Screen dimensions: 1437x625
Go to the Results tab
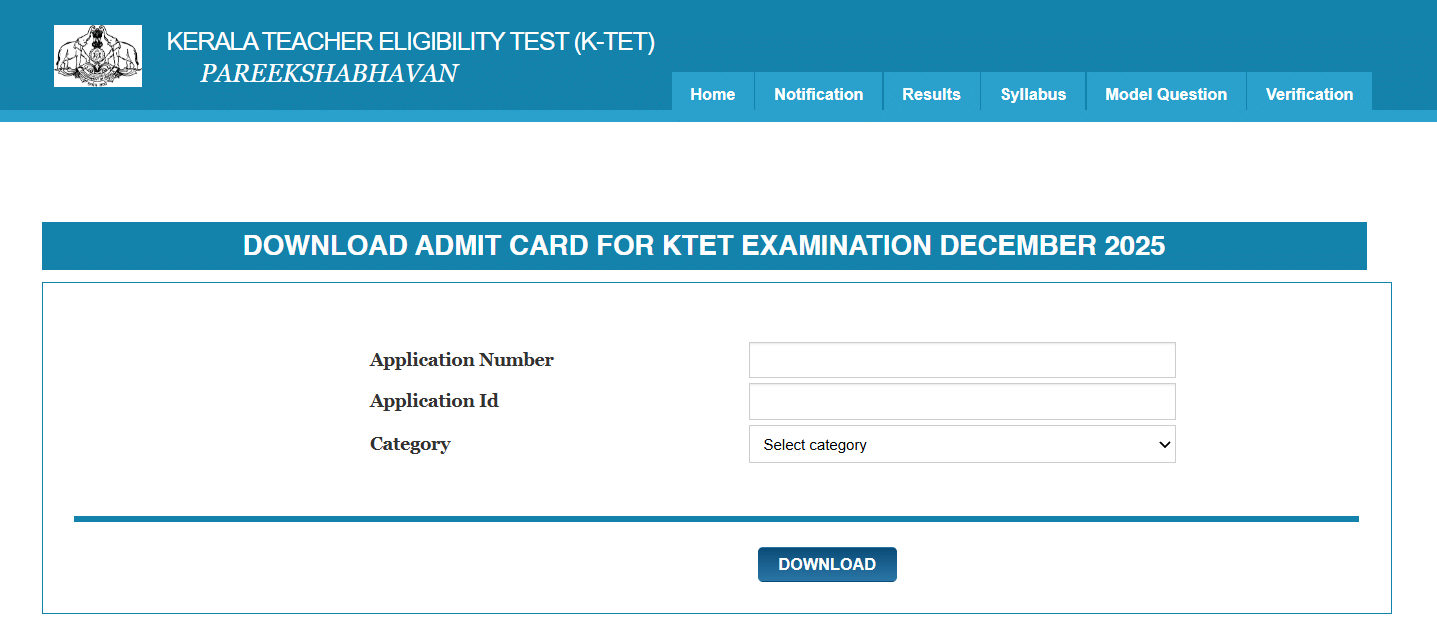pos(930,93)
